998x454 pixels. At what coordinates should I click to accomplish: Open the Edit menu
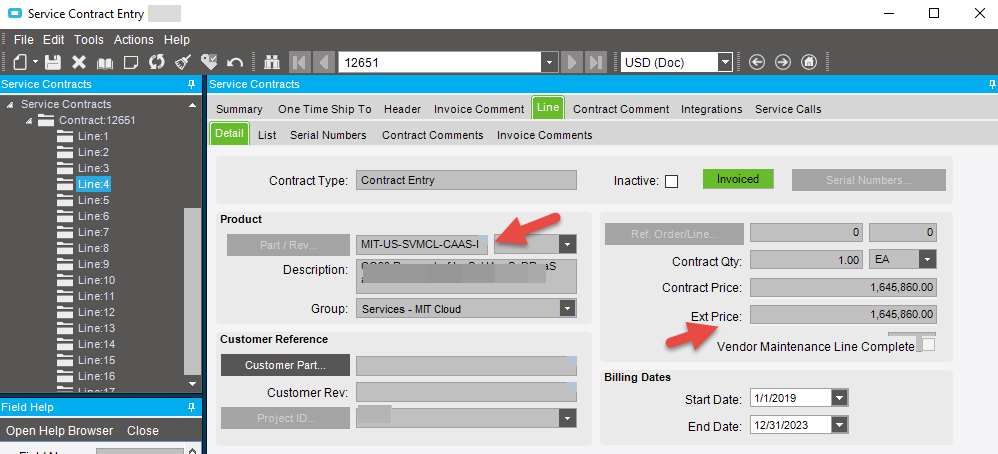coord(53,39)
